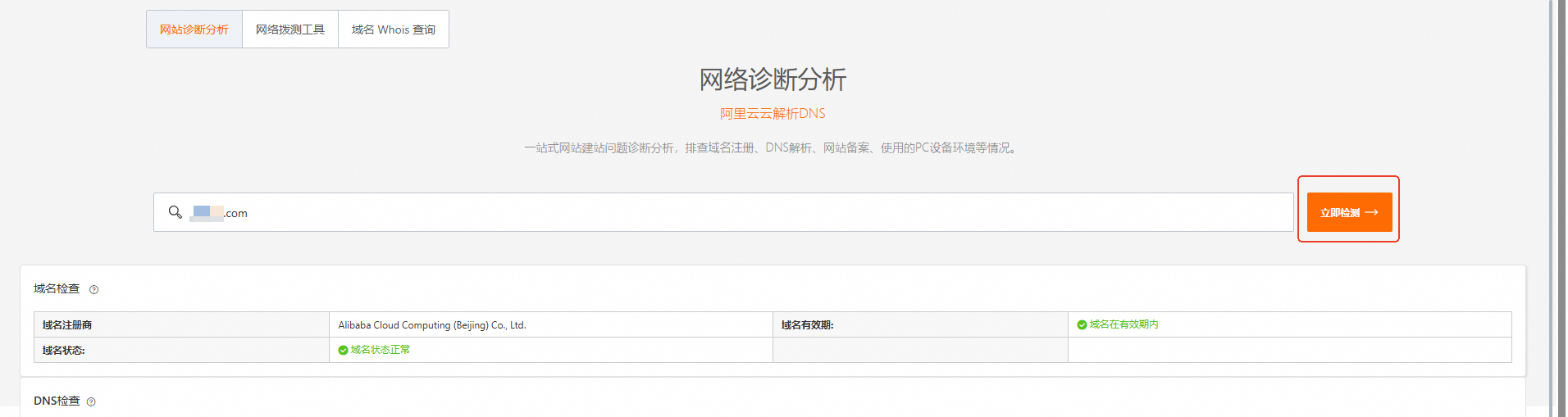Click the 域名状态 label cell
1568x417 pixels.
[64, 351]
